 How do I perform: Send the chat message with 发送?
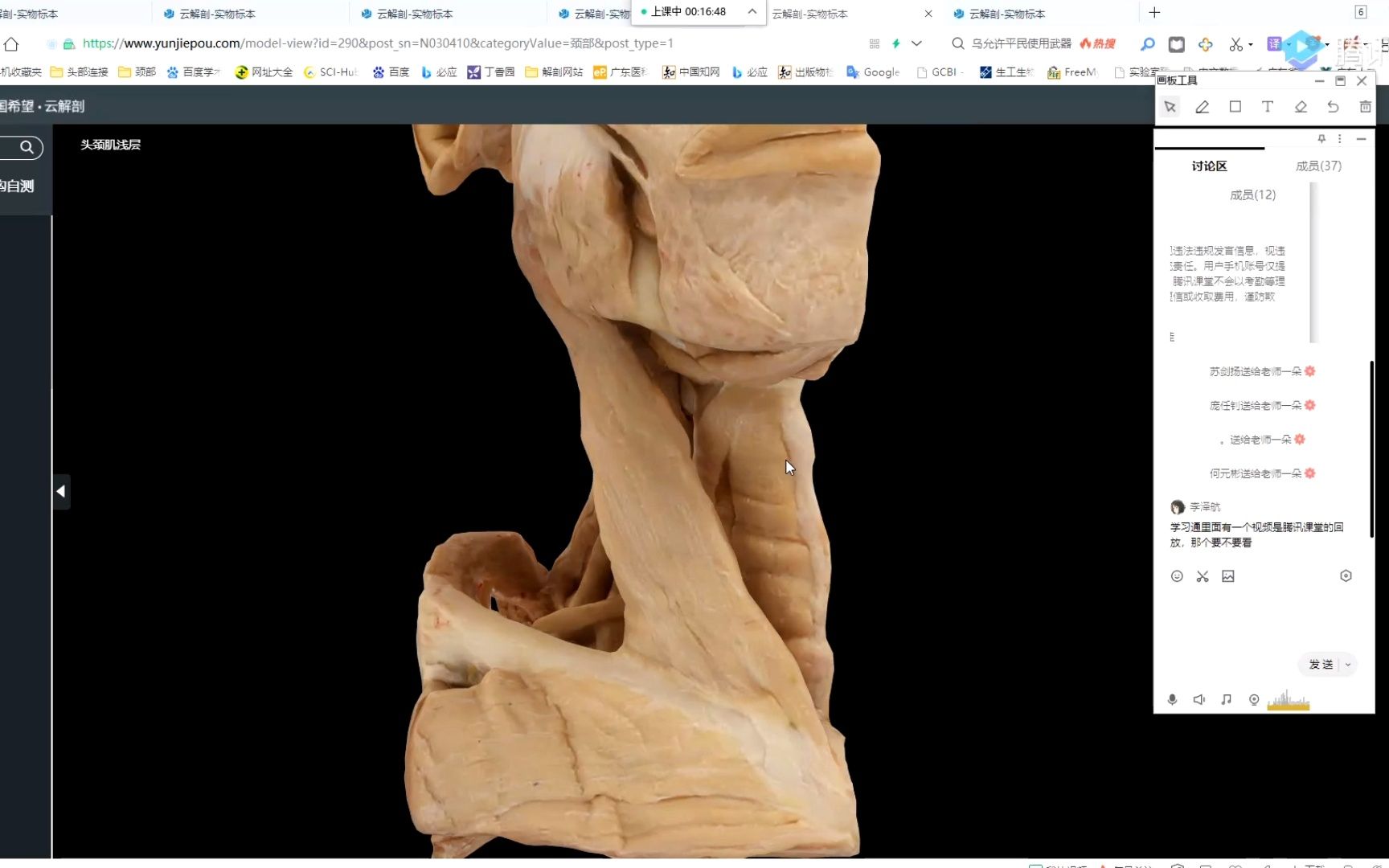coord(1320,665)
